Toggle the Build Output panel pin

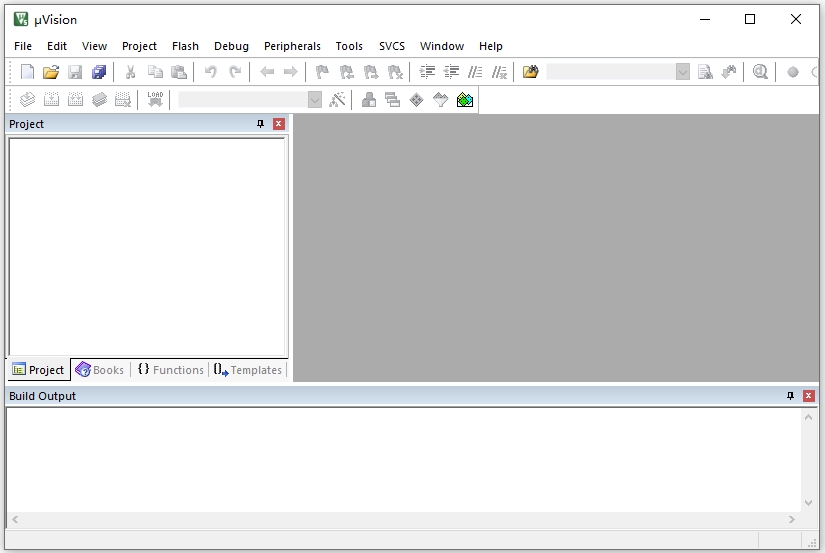point(791,396)
